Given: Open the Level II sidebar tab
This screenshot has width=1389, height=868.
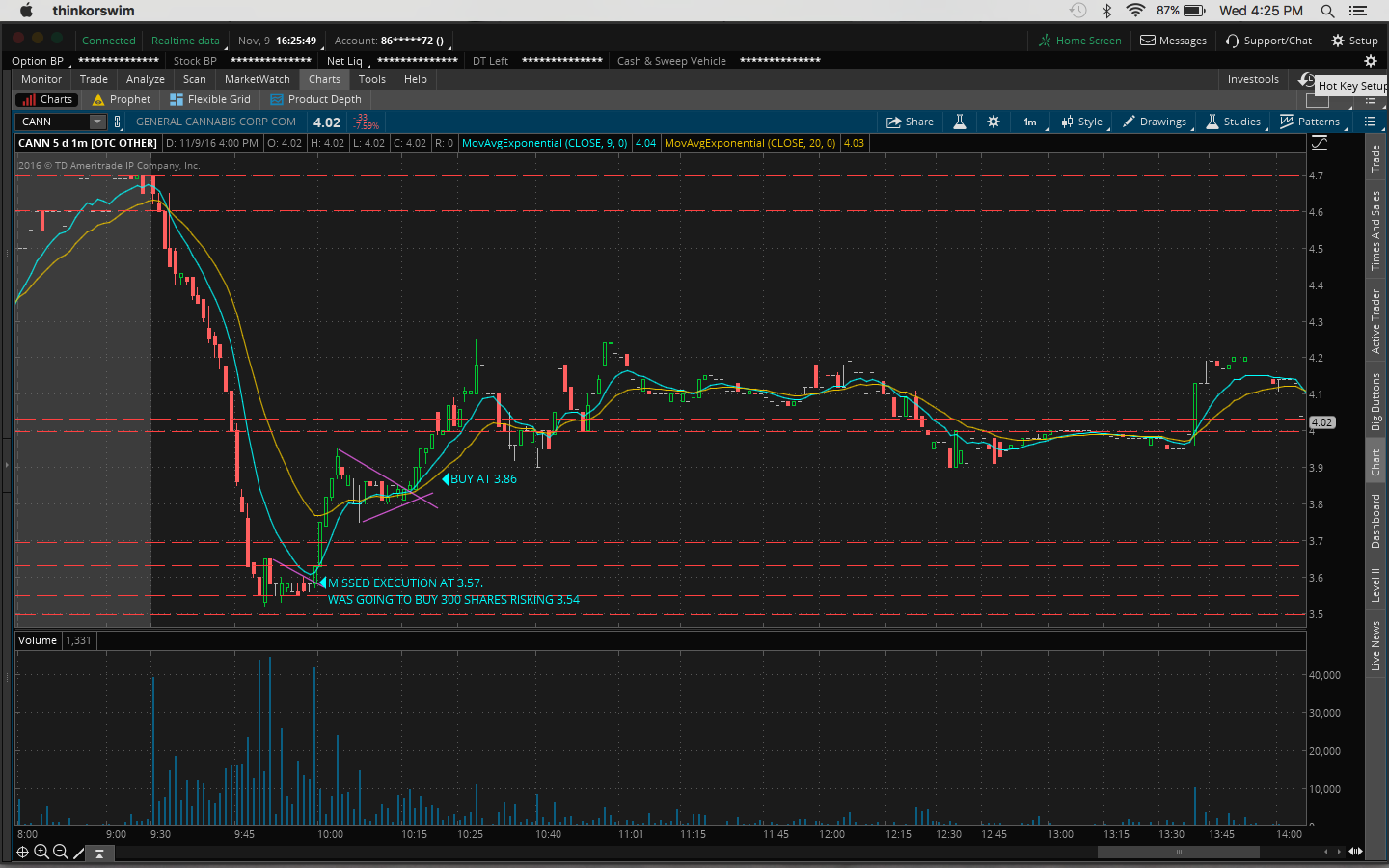Looking at the screenshot, I should click(1375, 585).
